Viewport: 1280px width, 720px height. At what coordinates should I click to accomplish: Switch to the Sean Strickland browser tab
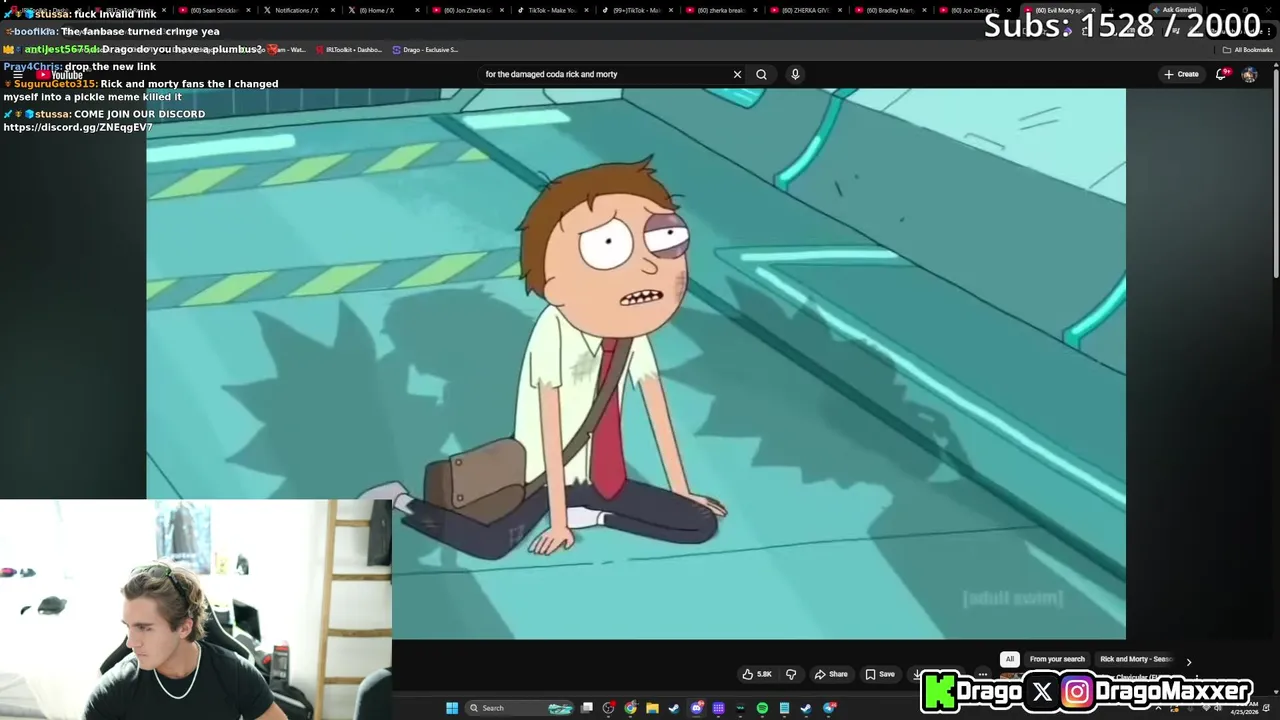[214, 10]
